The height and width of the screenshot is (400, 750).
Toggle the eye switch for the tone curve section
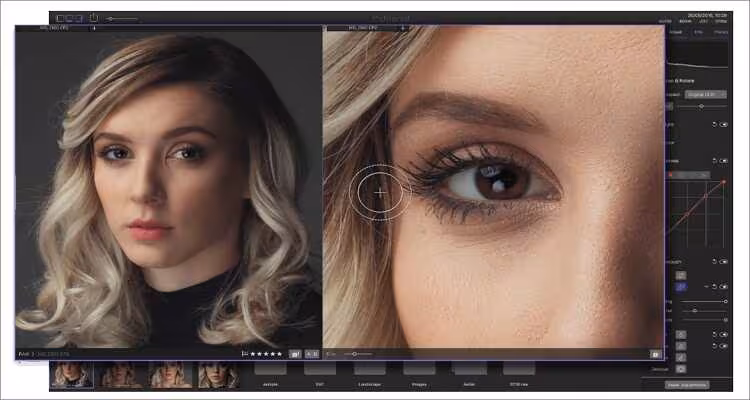coord(724,161)
